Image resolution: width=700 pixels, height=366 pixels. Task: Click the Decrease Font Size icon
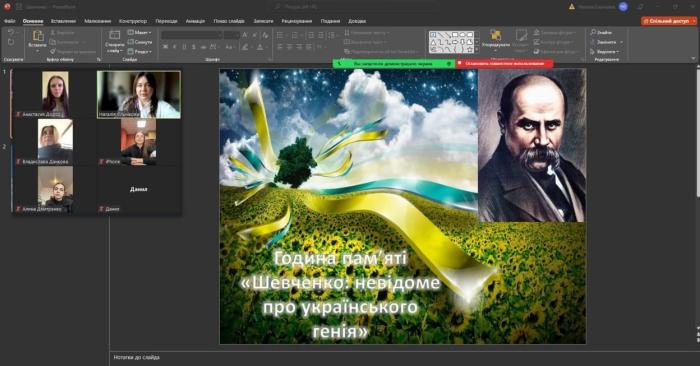tap(255, 35)
